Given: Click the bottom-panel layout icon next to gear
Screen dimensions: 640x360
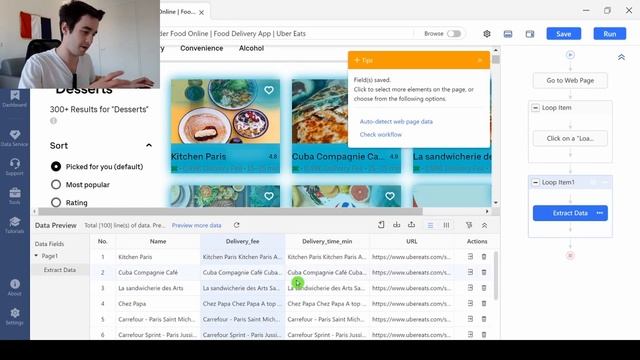Looking at the screenshot, I should point(508,34).
